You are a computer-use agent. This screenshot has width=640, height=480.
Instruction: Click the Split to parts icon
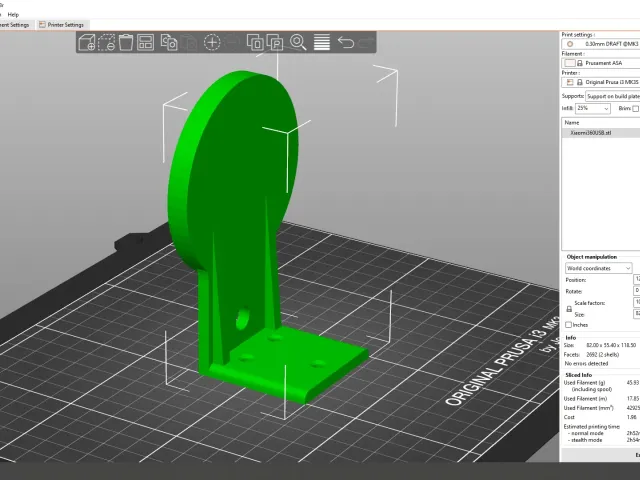pyautogui.click(x=275, y=42)
